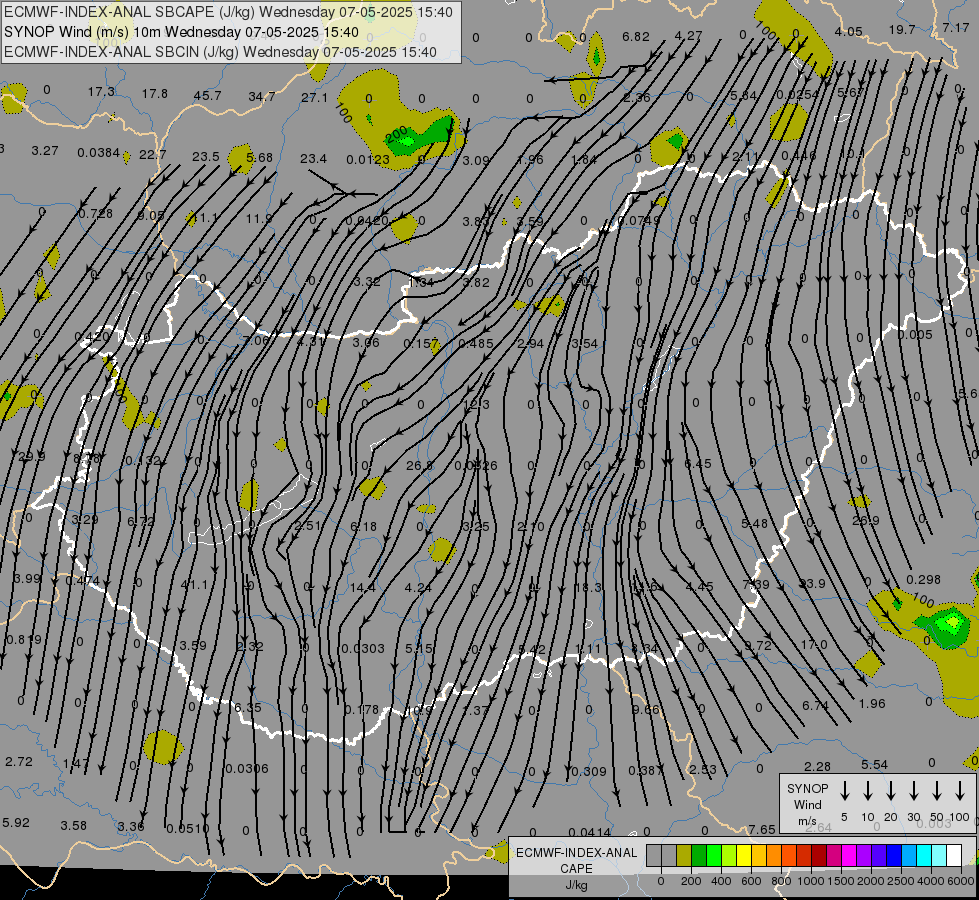Viewport: 979px width, 900px height.
Task: Pick the pure blue CAPE swatch before 2500
Action: [x=894, y=855]
